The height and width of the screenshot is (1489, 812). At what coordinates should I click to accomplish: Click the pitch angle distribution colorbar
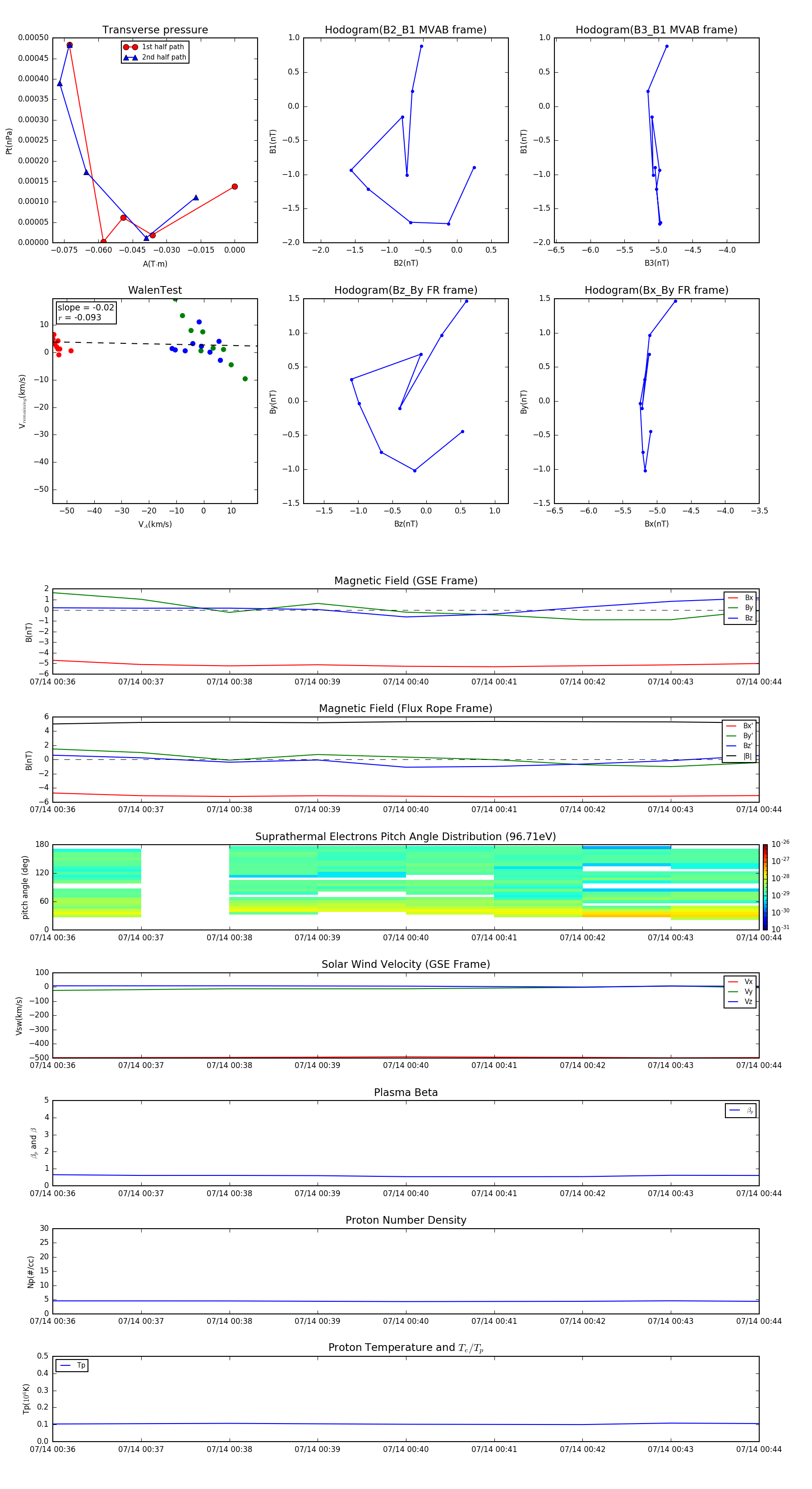(765, 887)
